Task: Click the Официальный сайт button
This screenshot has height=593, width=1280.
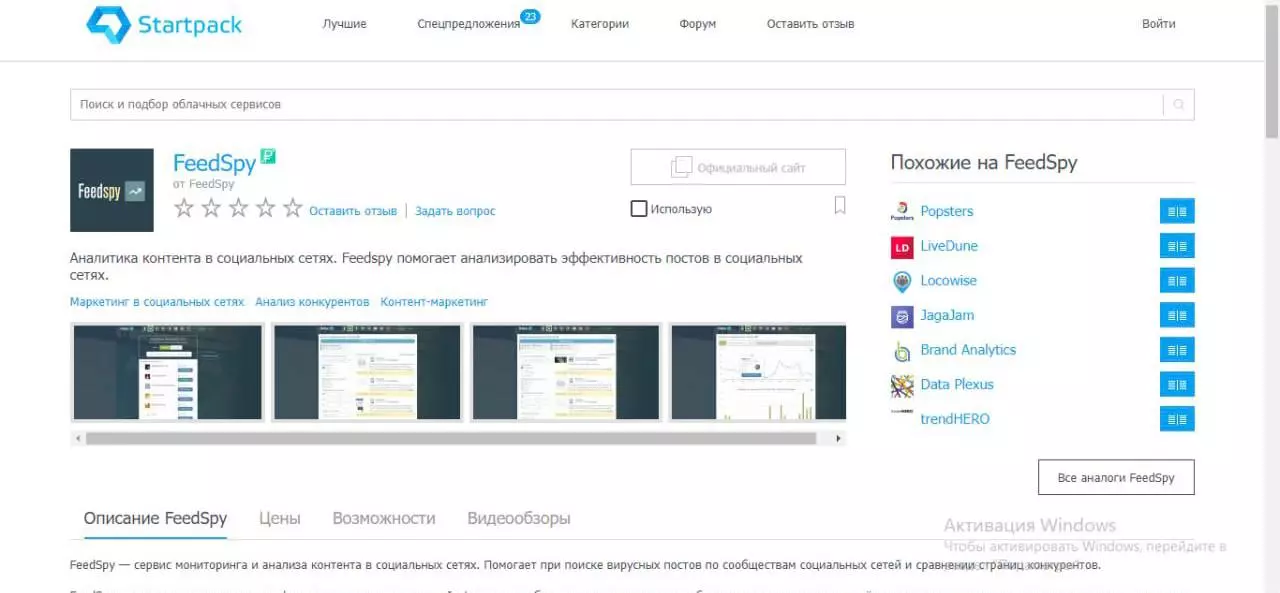Action: (x=738, y=167)
